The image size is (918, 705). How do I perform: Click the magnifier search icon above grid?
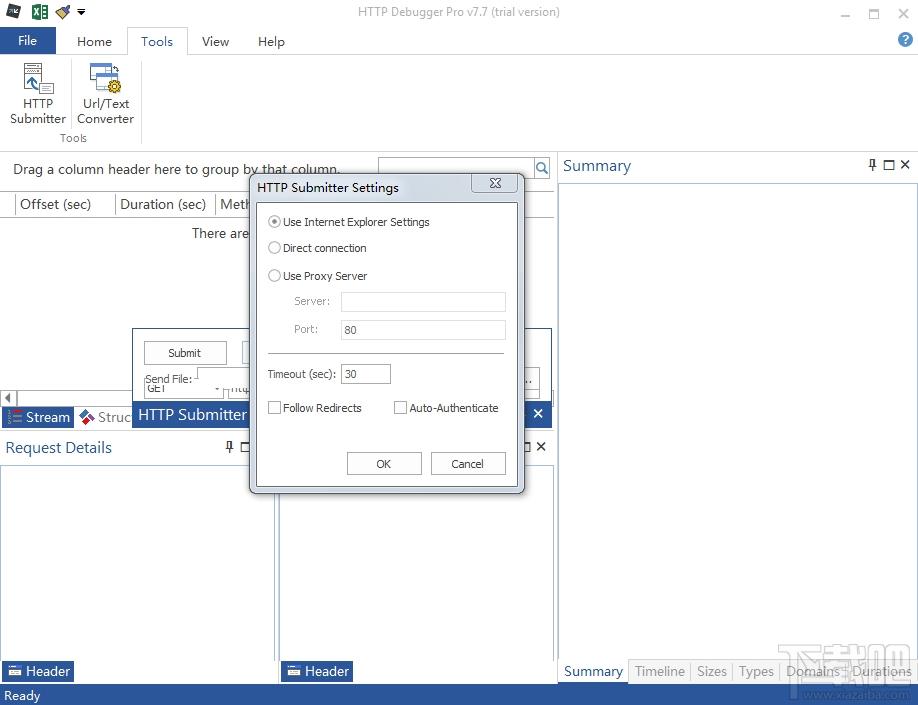(x=542, y=169)
